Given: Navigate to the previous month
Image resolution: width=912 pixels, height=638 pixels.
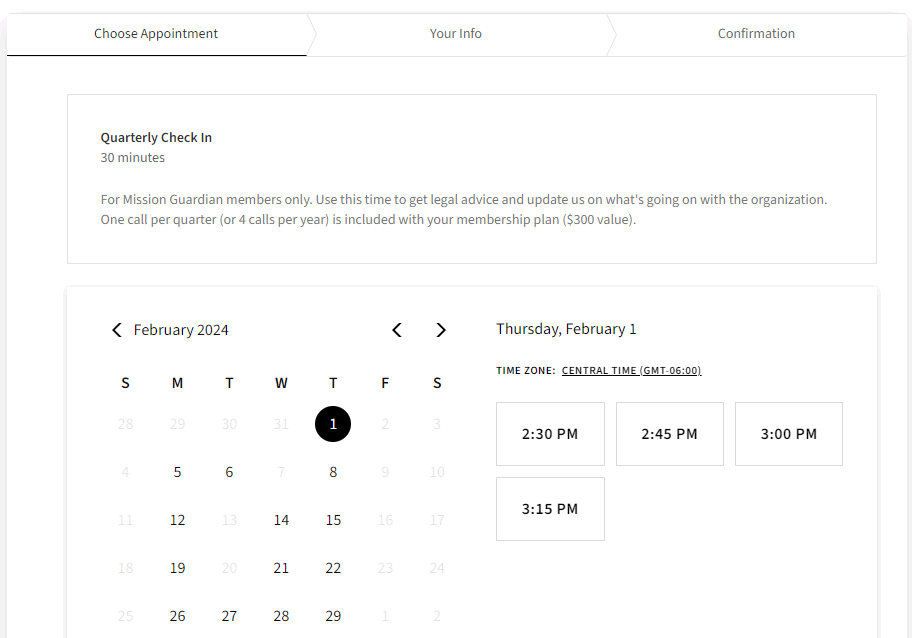Looking at the screenshot, I should tap(397, 329).
